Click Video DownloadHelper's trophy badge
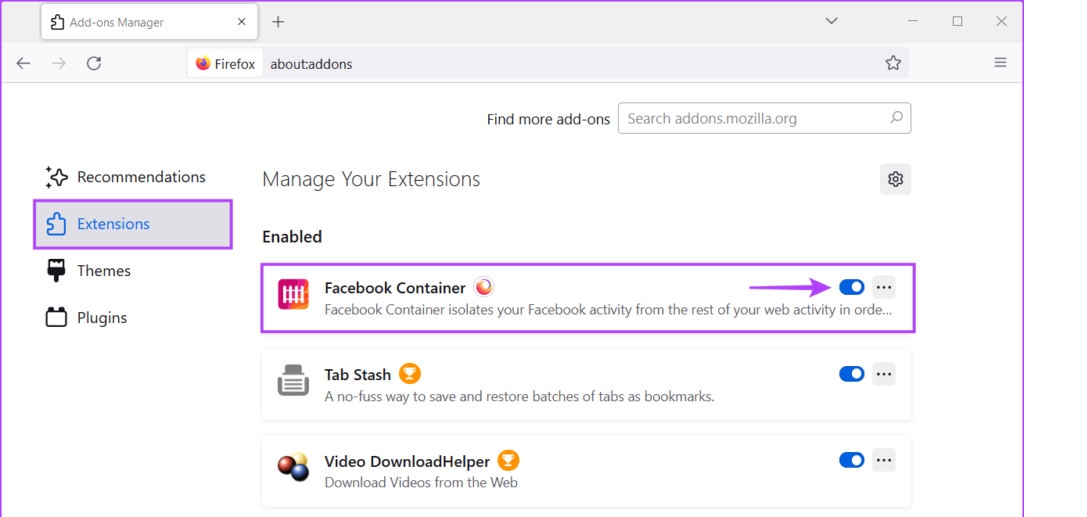Viewport: 1087px width, 517px height. [x=508, y=460]
